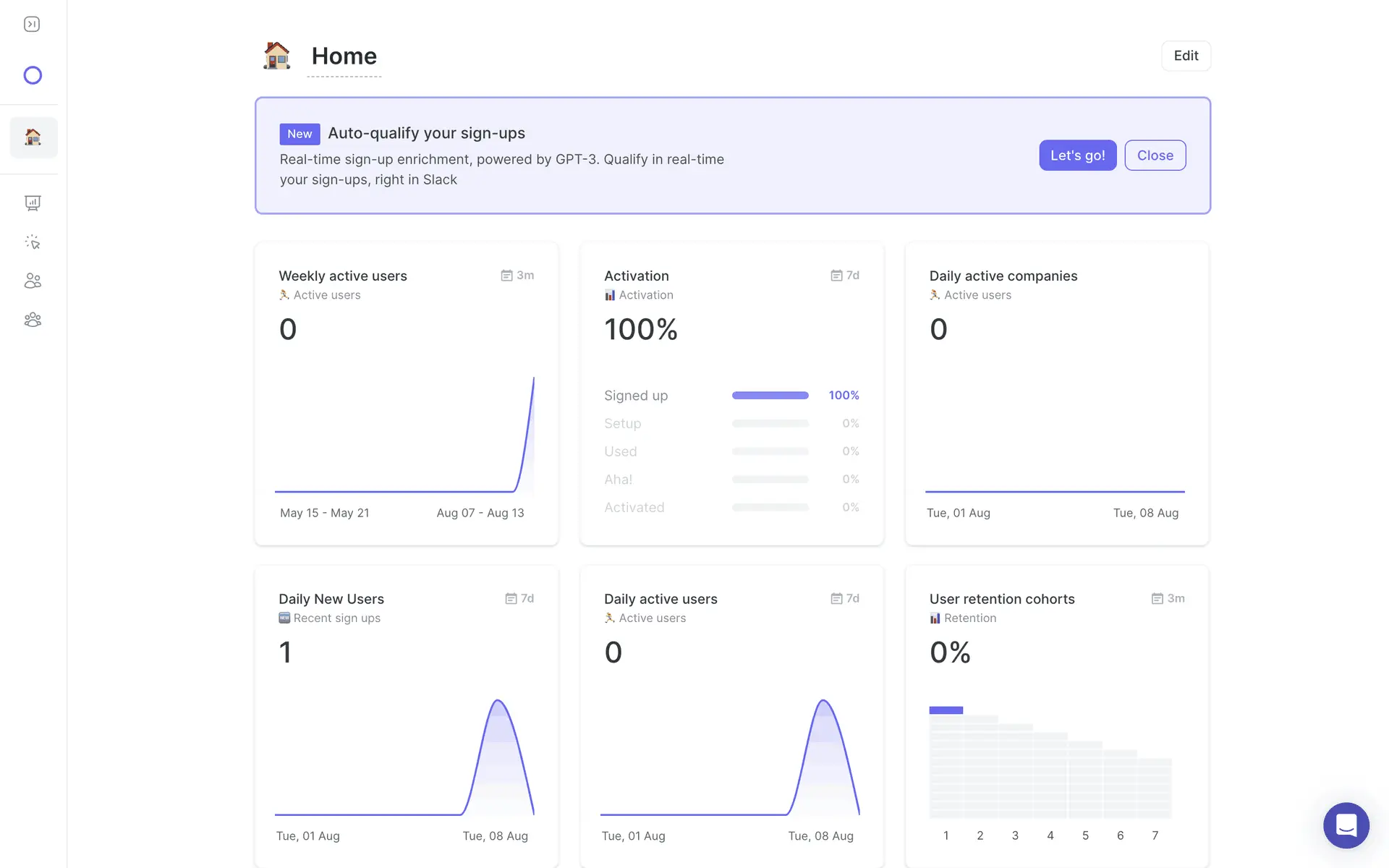Open the cursor click events sidebar icon
This screenshot has height=868, width=1389.
[x=33, y=242]
